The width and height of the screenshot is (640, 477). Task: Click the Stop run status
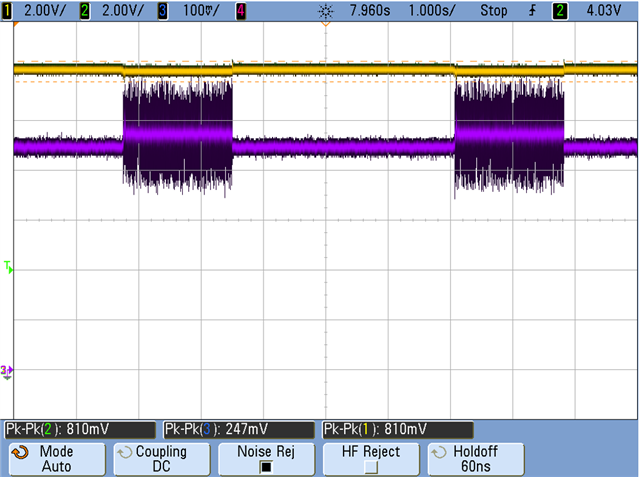493,11
